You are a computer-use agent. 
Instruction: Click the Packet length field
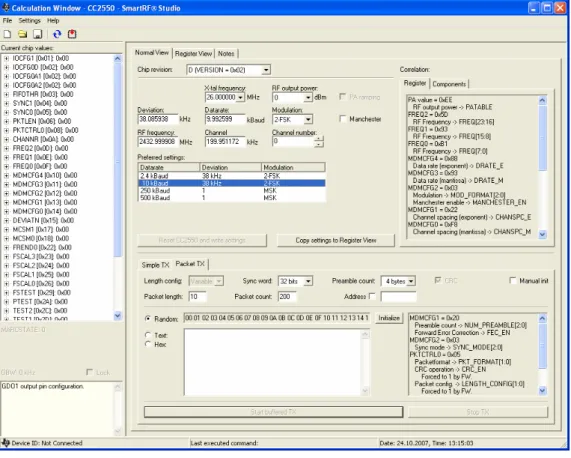197,296
